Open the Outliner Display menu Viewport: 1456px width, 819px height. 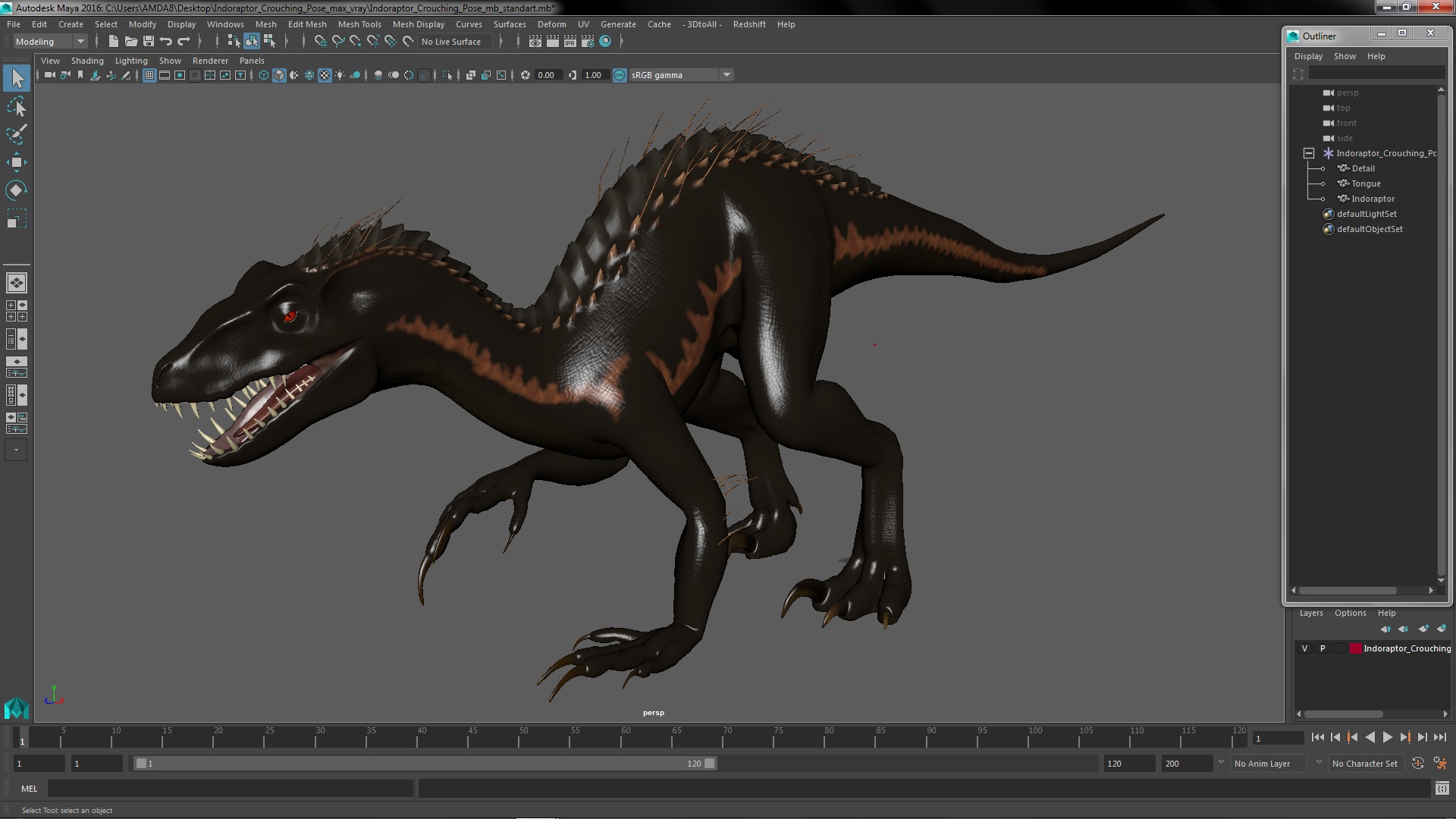click(1308, 56)
